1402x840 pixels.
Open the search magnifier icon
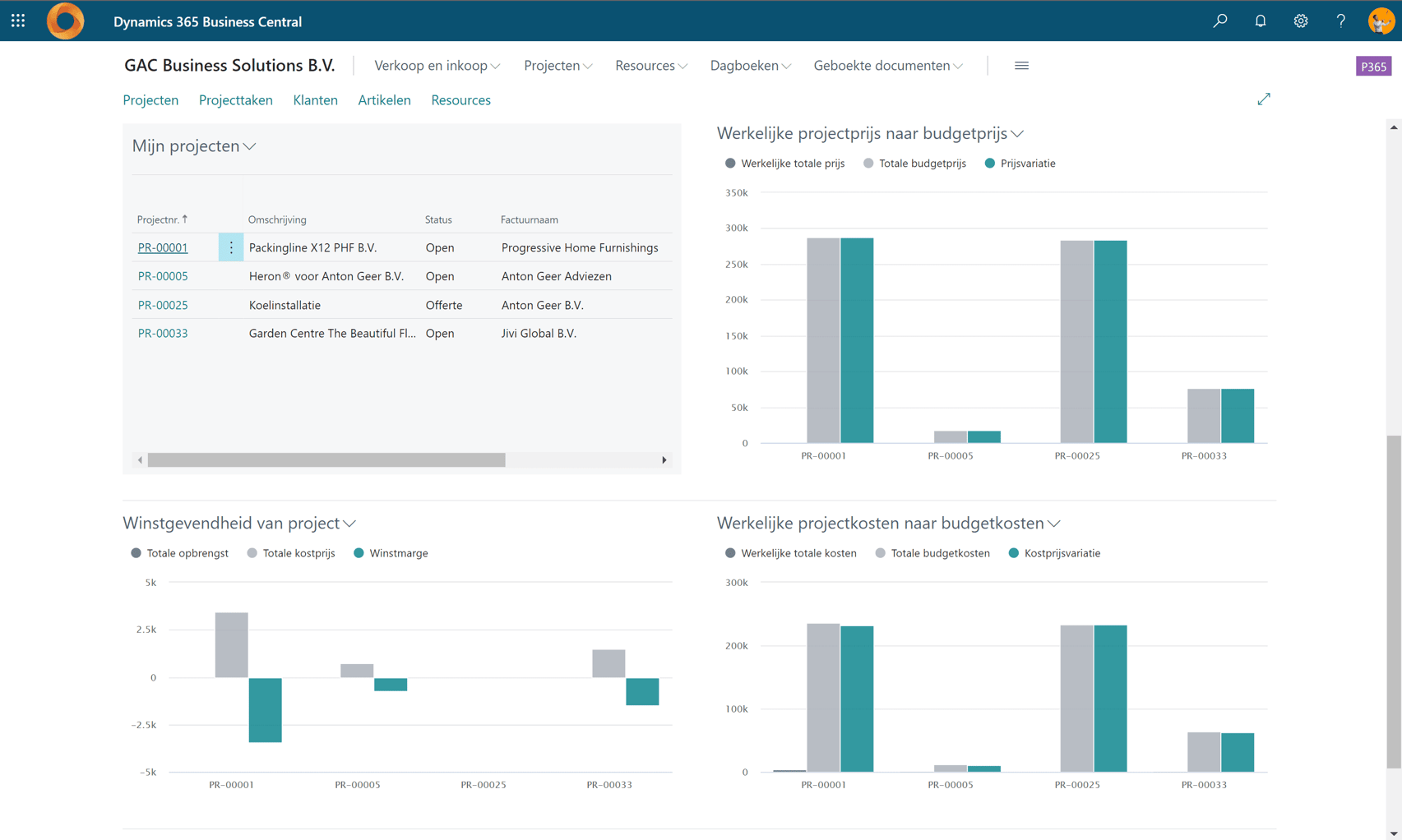tap(1220, 21)
